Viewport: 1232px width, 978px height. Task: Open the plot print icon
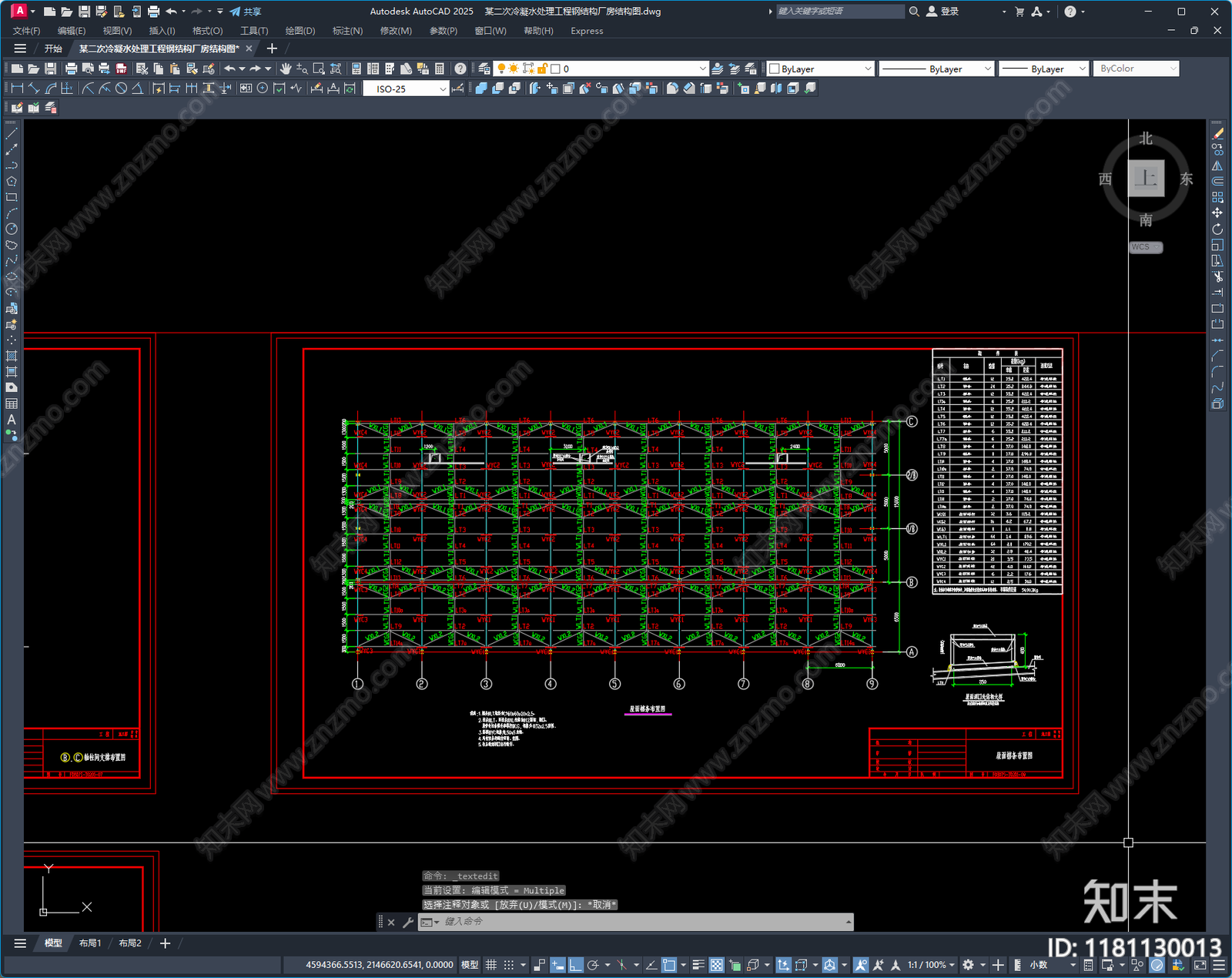[71, 69]
